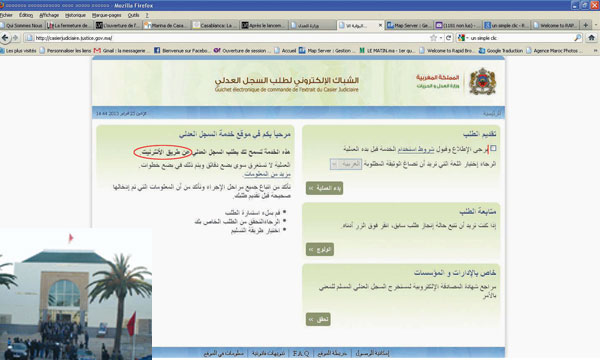Click the green start process button (بدء العملية)
Image resolution: width=600 pixels, height=360 pixels.
tap(324, 188)
